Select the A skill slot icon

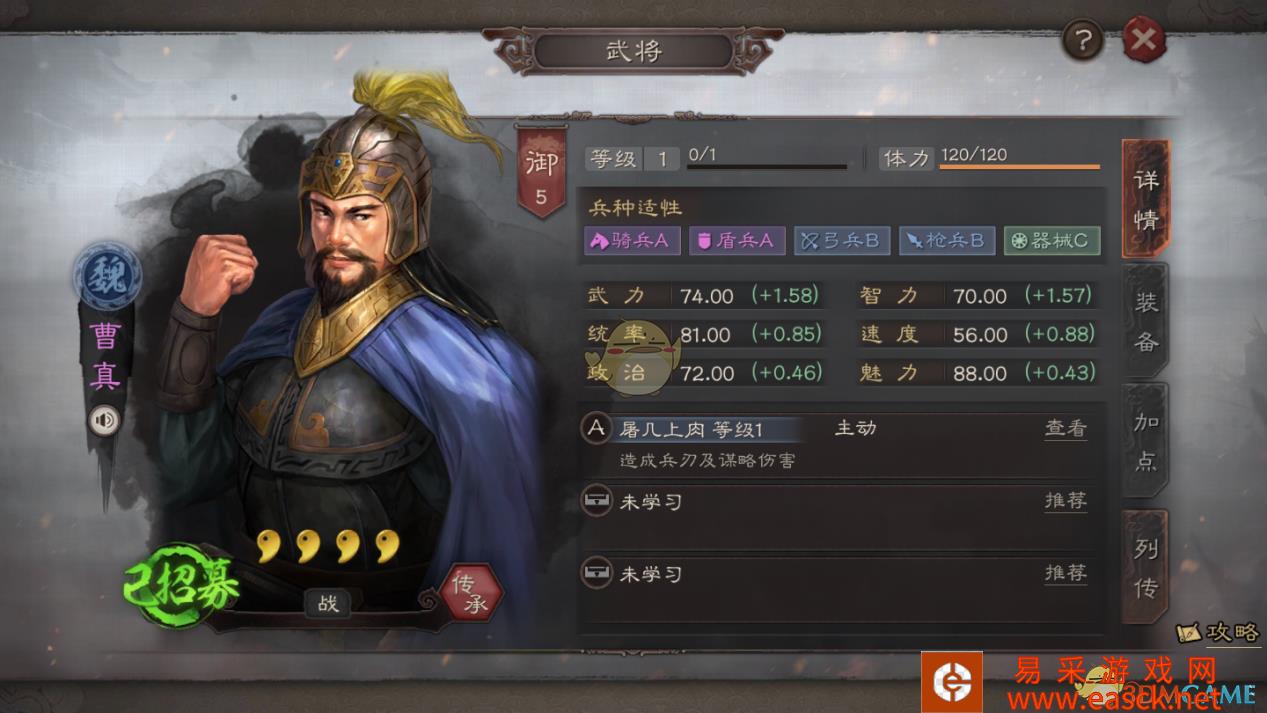pos(597,429)
